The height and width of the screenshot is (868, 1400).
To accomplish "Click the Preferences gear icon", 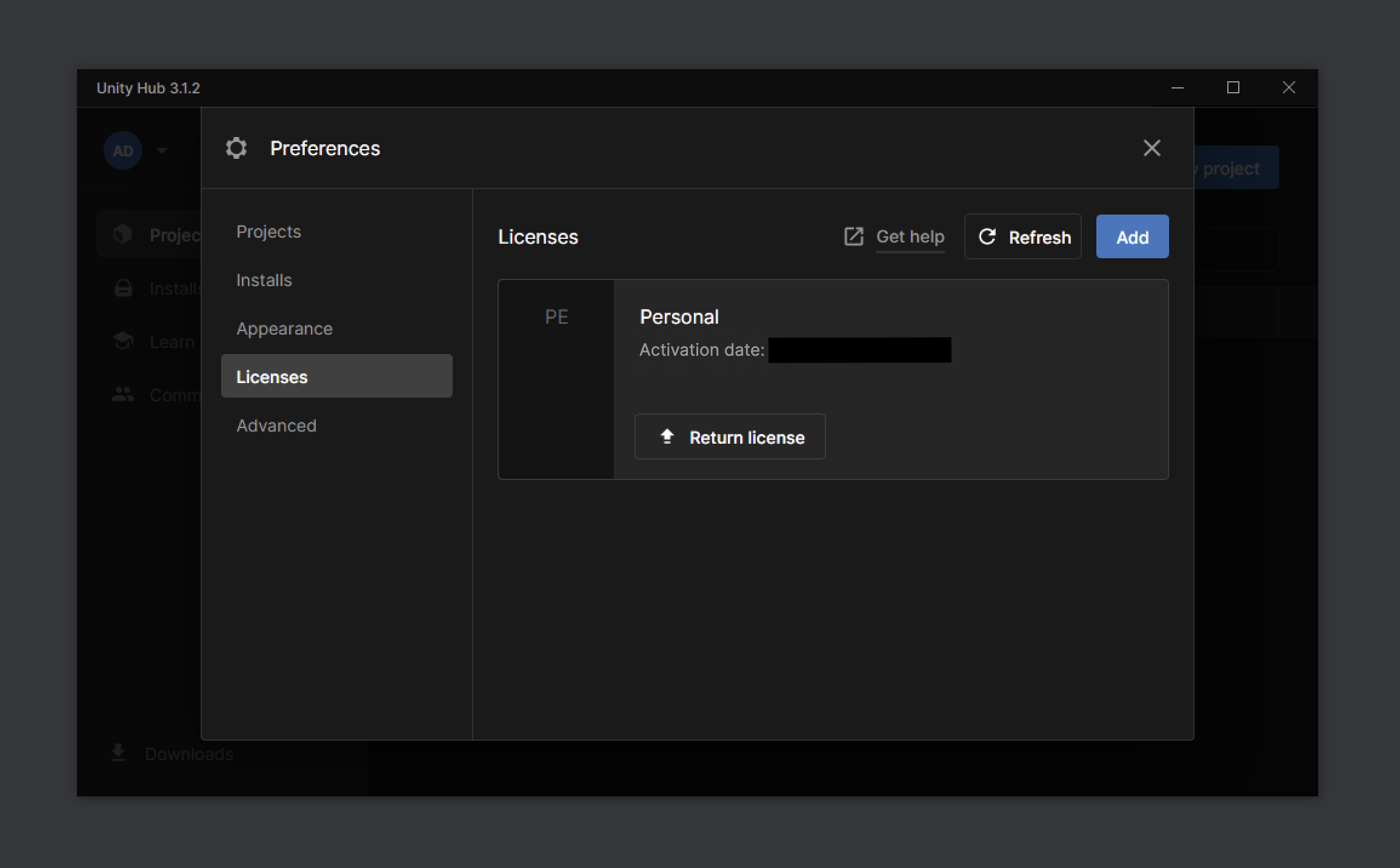I will coord(237,148).
